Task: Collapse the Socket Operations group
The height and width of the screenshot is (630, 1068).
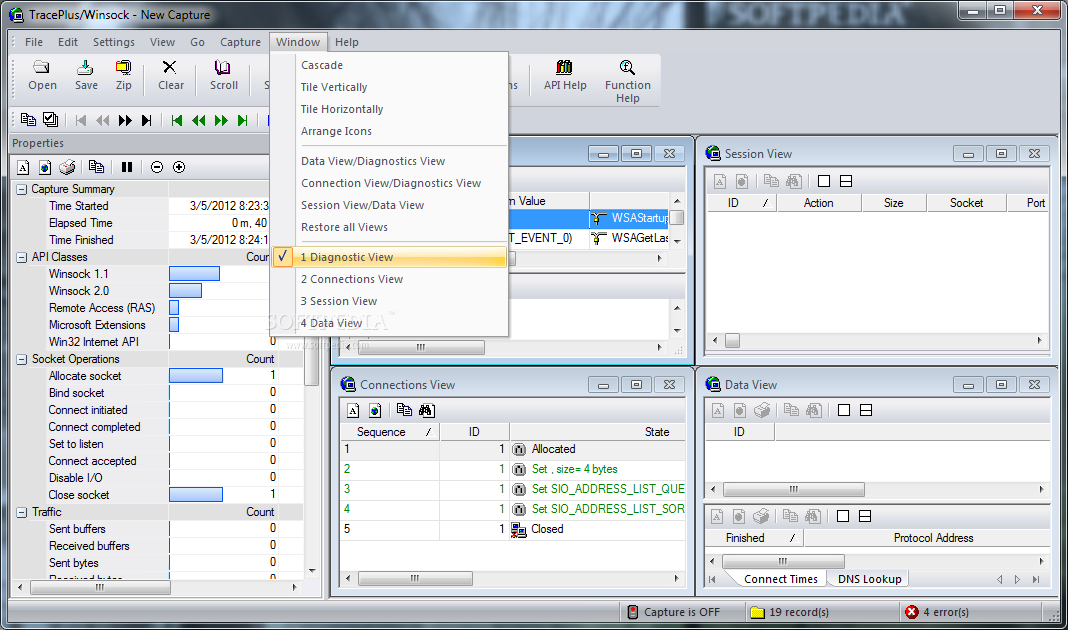Action: tap(22, 360)
